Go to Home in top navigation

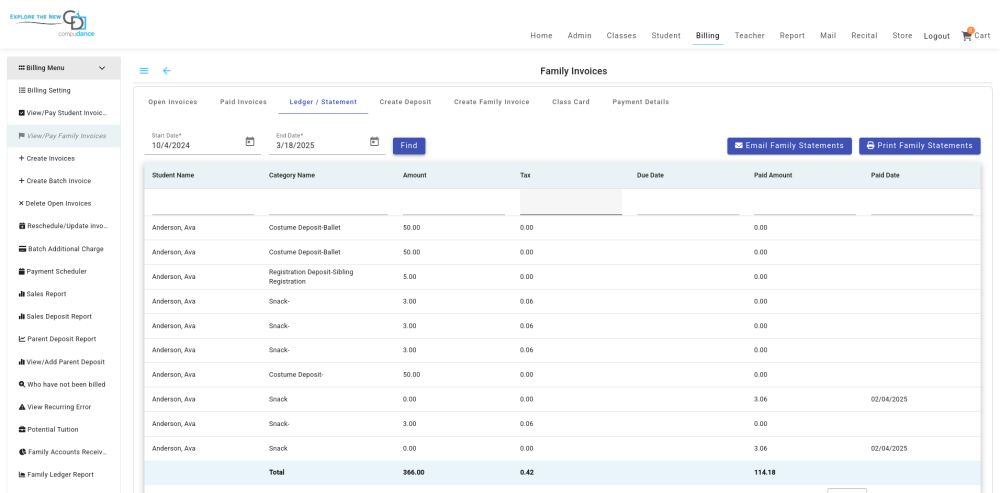click(x=541, y=36)
